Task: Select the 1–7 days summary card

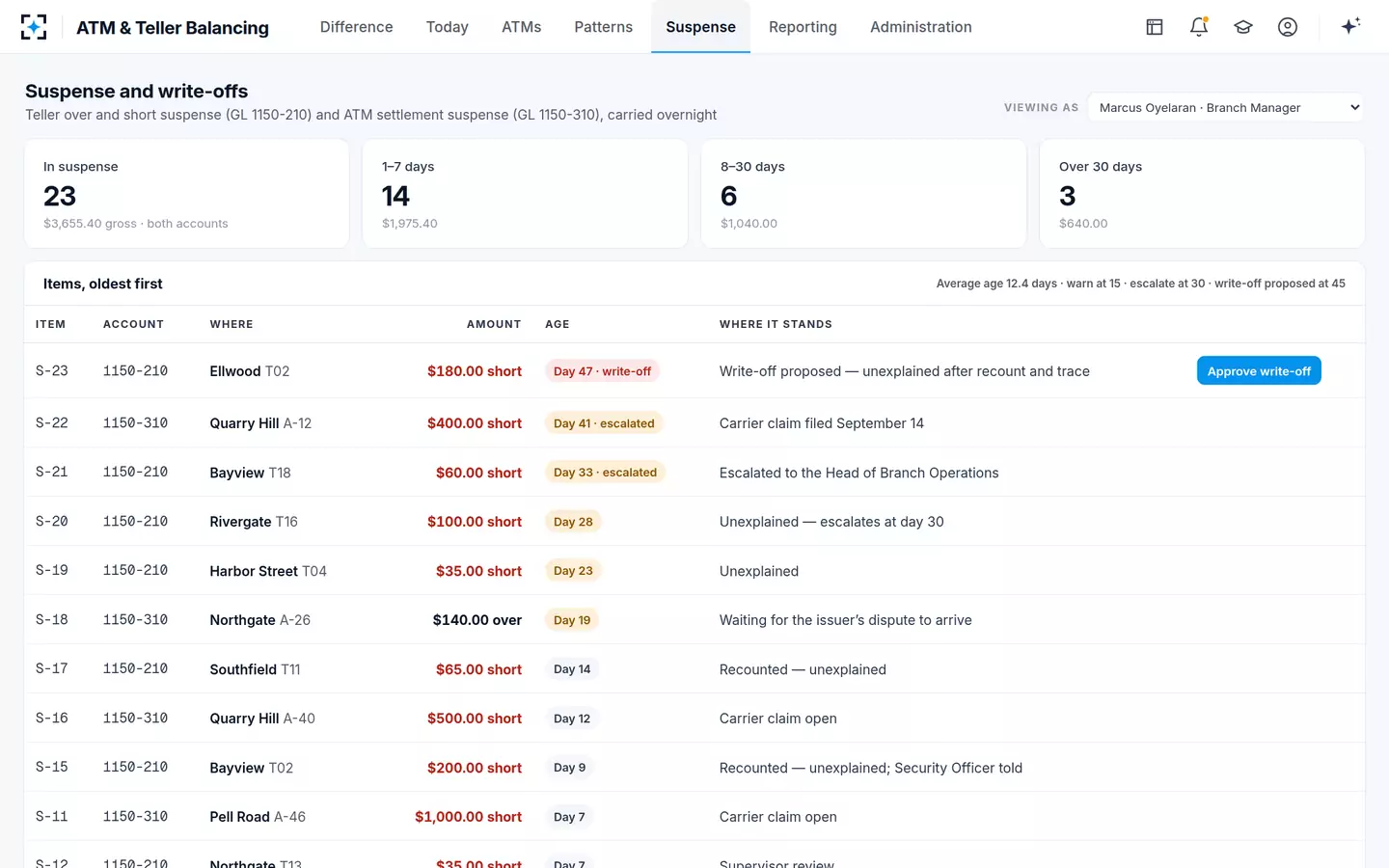Action: tap(525, 194)
